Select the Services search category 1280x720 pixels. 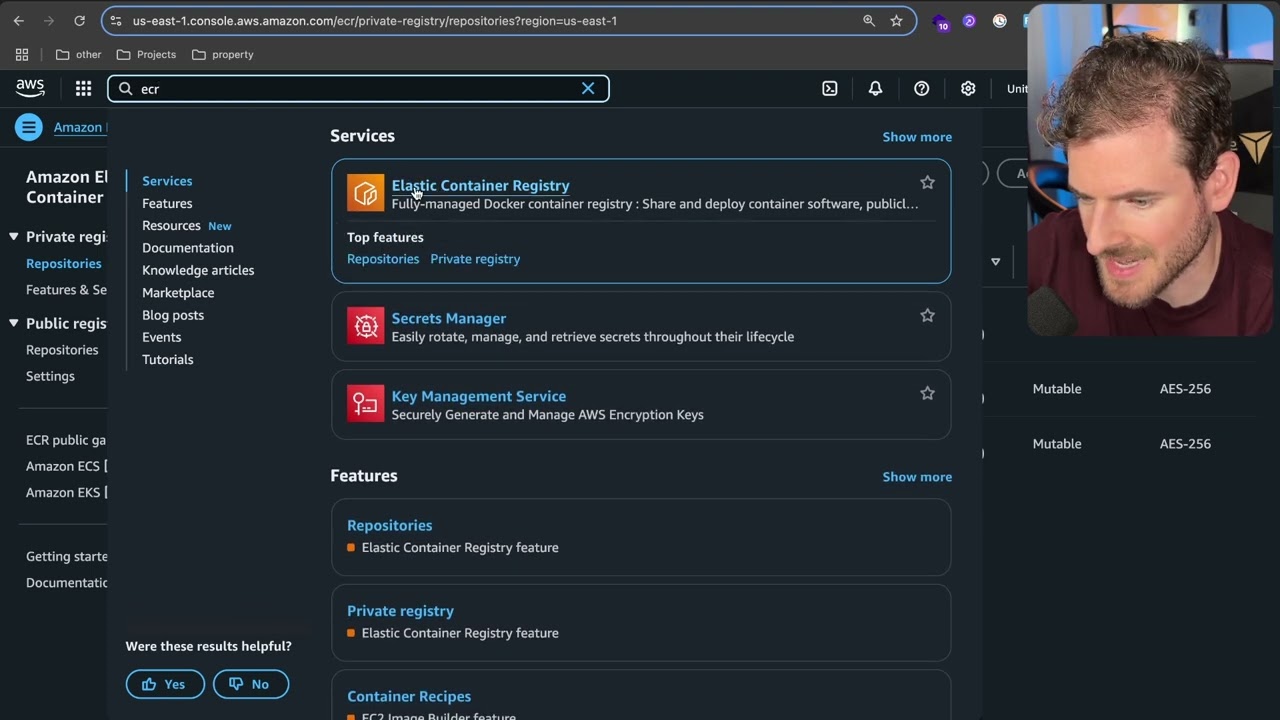167,181
